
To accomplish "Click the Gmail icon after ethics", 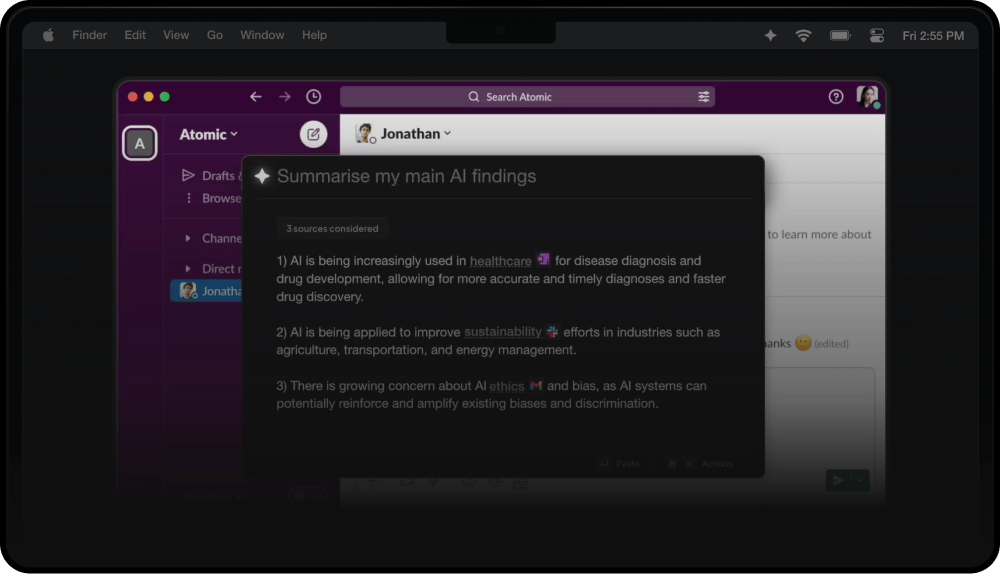I will [x=536, y=385].
